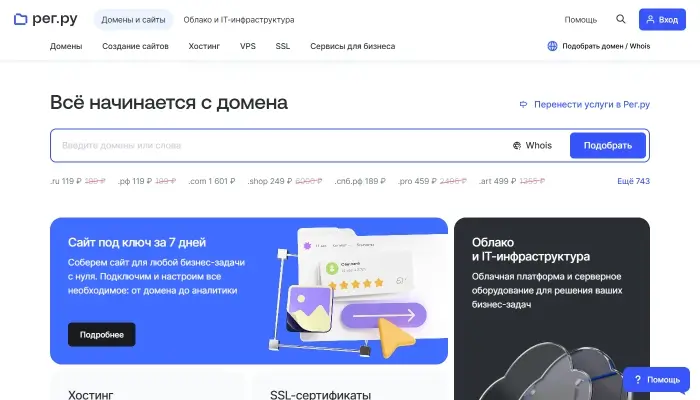The image size is (700, 400).
Task: Click the user icon in Вход button
Action: [650, 20]
